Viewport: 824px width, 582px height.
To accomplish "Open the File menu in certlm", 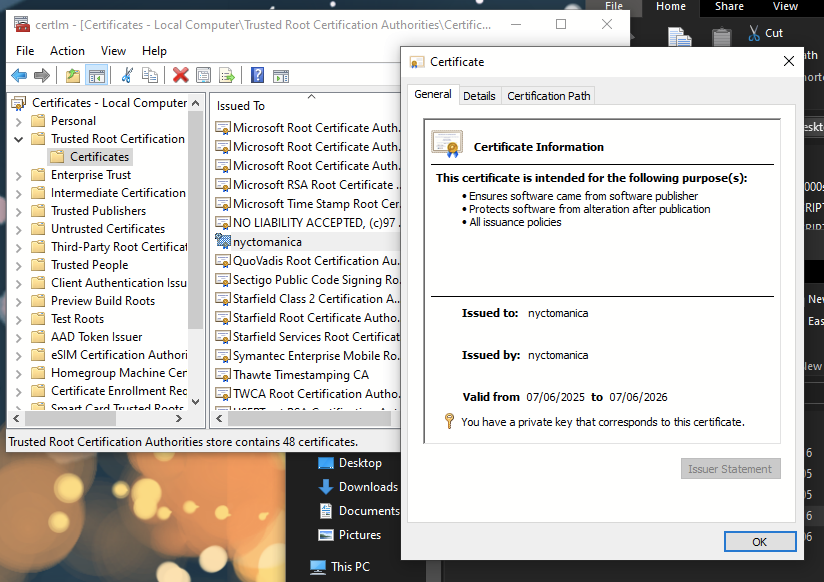I will (x=25, y=51).
